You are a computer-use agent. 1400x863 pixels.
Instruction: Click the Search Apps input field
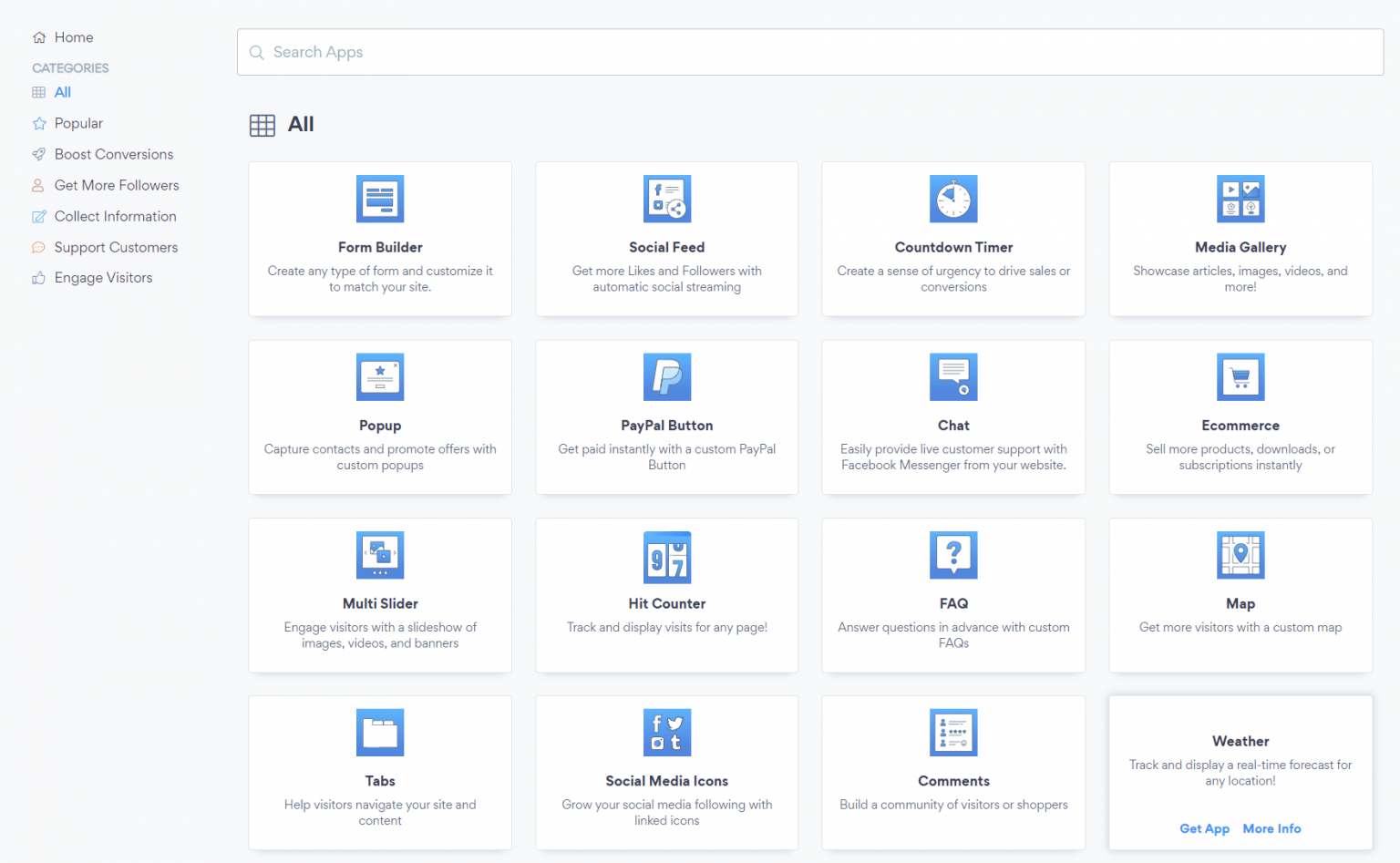809,52
